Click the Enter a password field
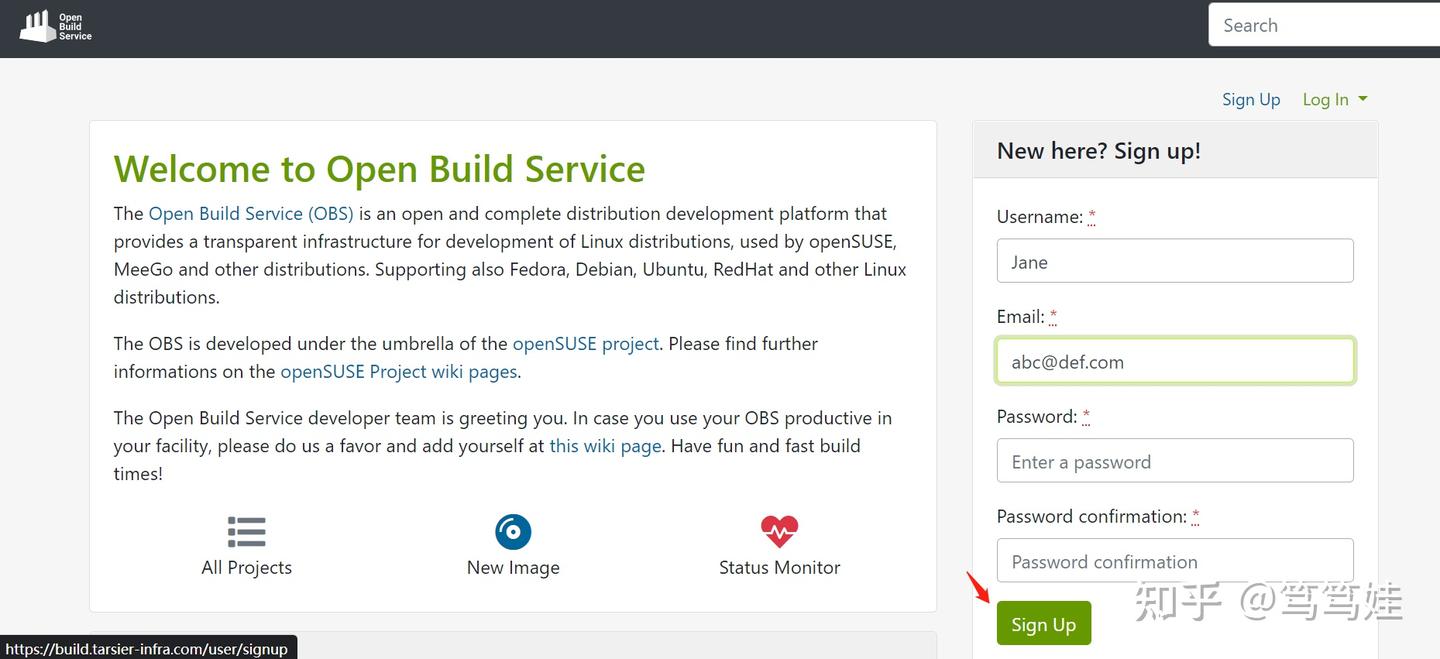This screenshot has width=1440, height=659. click(x=1174, y=460)
